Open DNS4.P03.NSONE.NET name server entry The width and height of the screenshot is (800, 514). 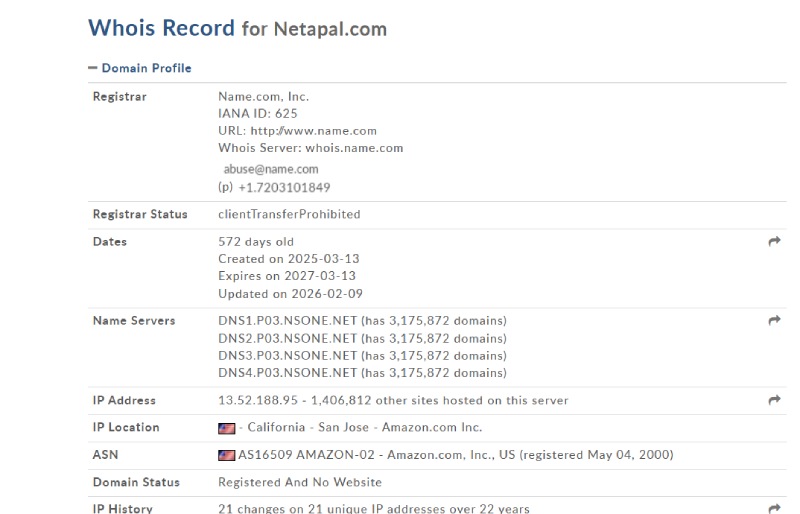[x=287, y=373]
